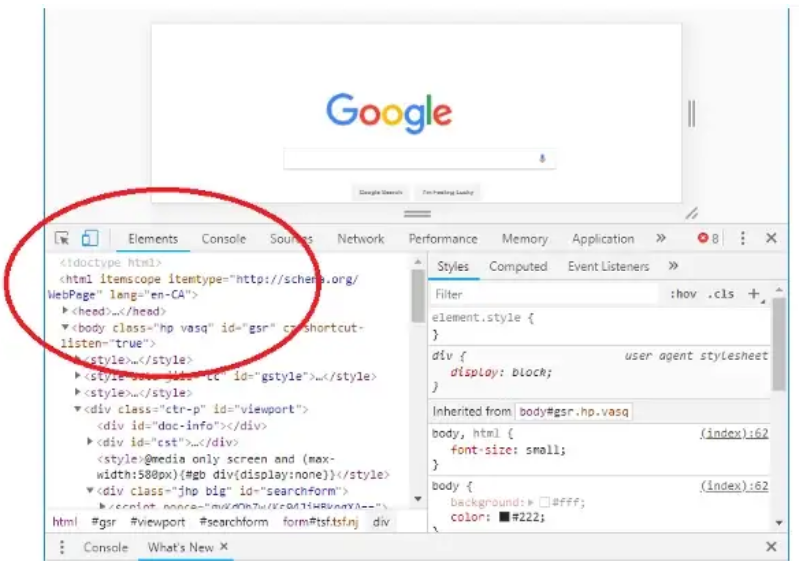The height and width of the screenshot is (566, 799).
Task: Collapse the body element node
Action: pyautogui.click(x=65, y=328)
